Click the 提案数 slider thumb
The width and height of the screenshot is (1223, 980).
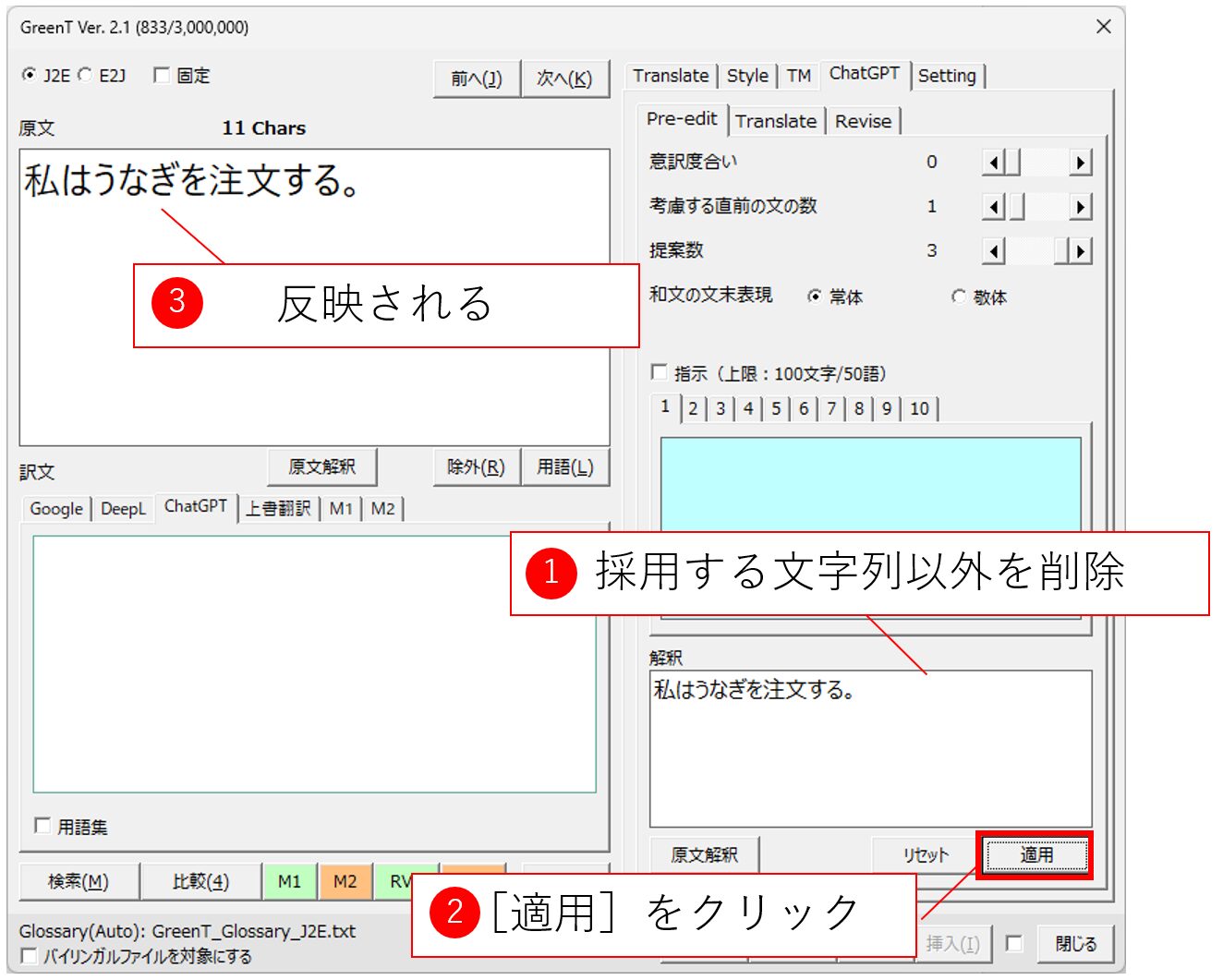pyautogui.click(x=1060, y=251)
